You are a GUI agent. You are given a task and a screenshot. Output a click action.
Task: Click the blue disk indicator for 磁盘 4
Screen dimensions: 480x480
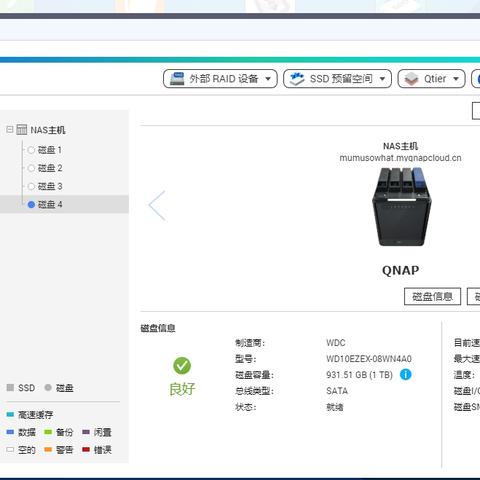31,204
